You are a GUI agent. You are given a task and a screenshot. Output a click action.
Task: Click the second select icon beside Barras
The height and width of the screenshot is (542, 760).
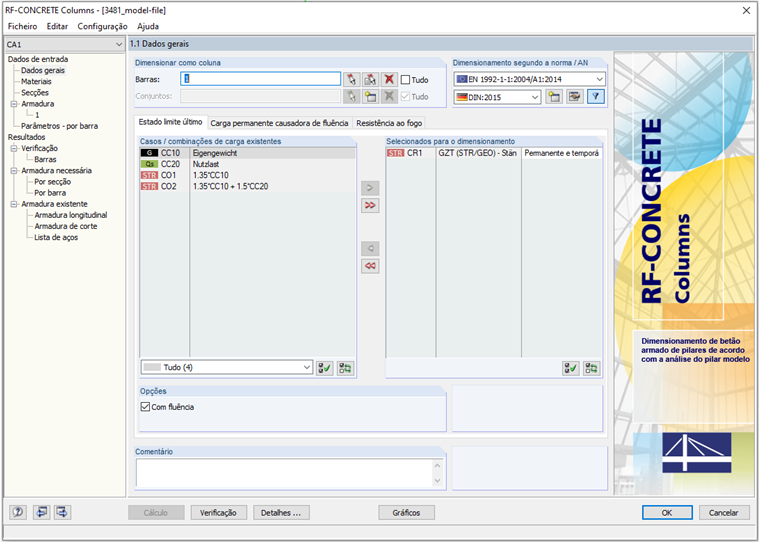(x=370, y=80)
